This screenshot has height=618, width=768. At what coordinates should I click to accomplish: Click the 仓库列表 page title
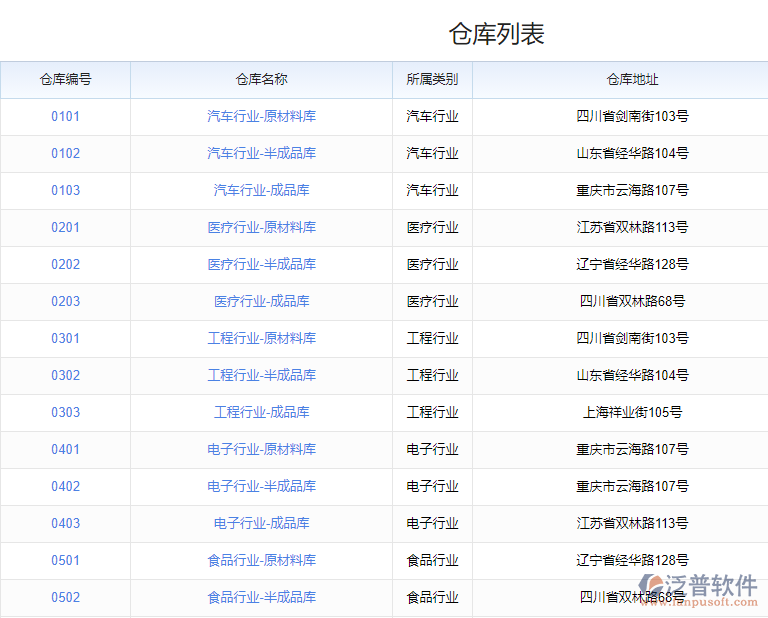497,34
